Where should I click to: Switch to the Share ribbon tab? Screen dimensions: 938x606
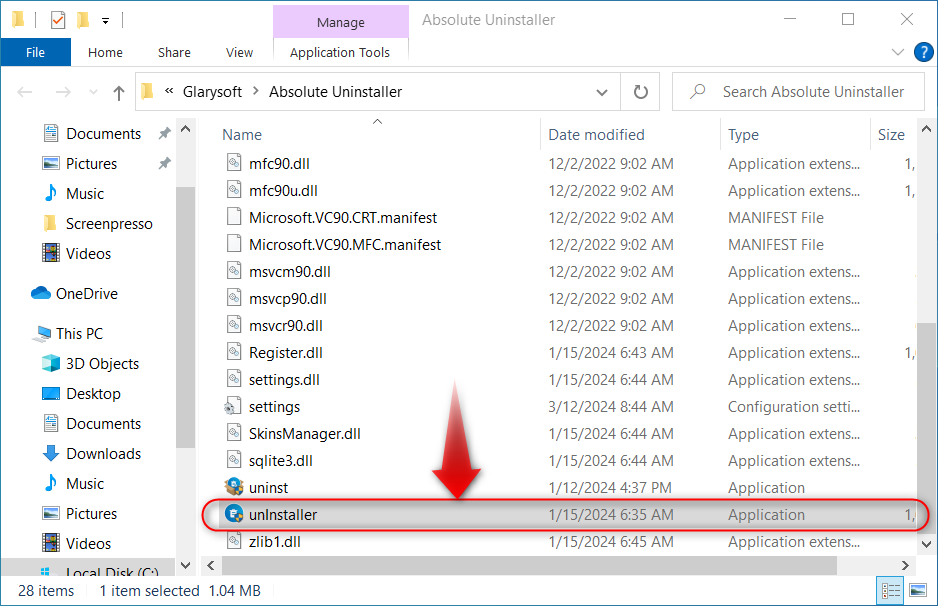pos(174,52)
